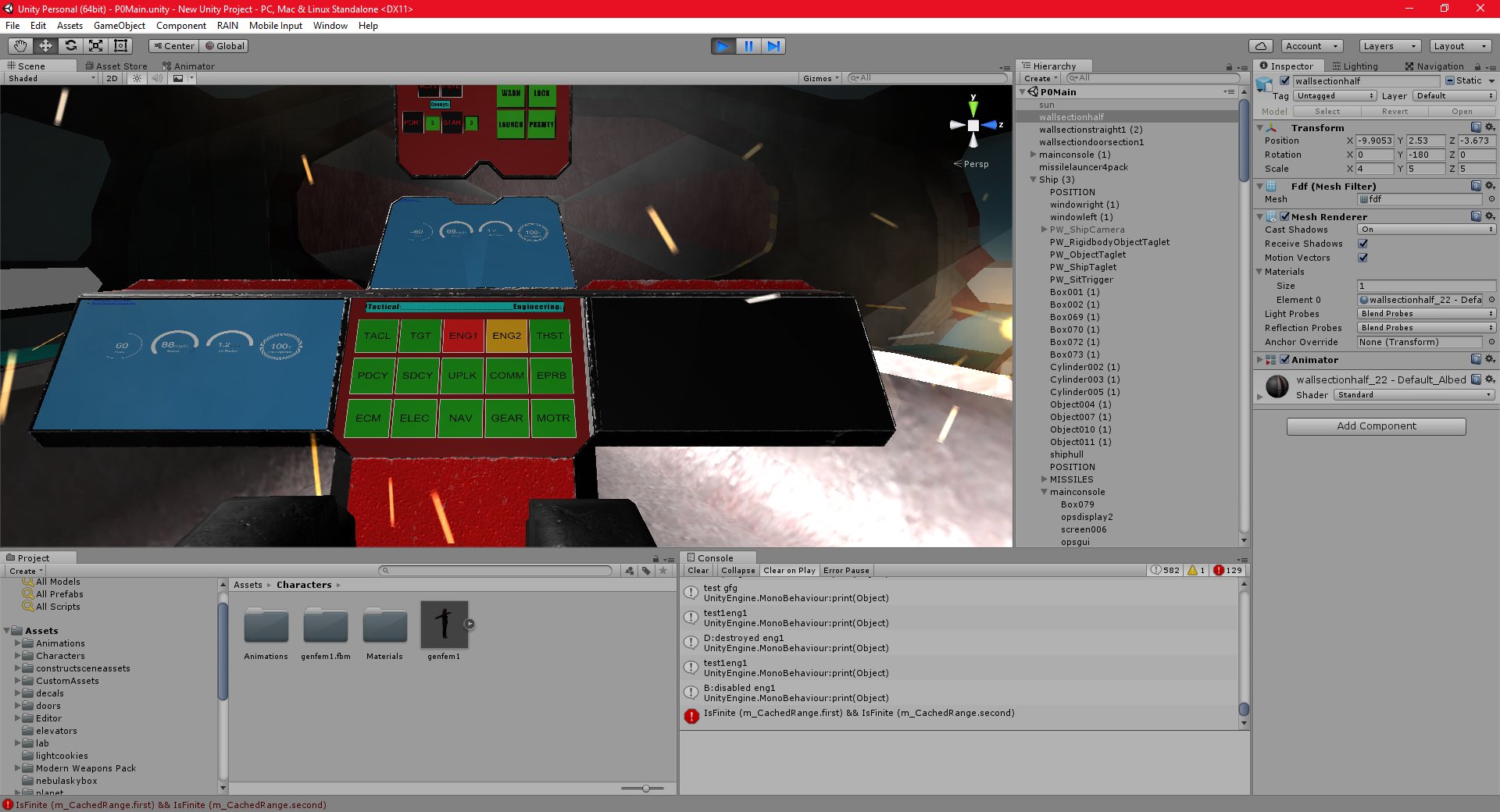
Task: Open the Cast Shadows dropdown
Action: pos(1426,230)
